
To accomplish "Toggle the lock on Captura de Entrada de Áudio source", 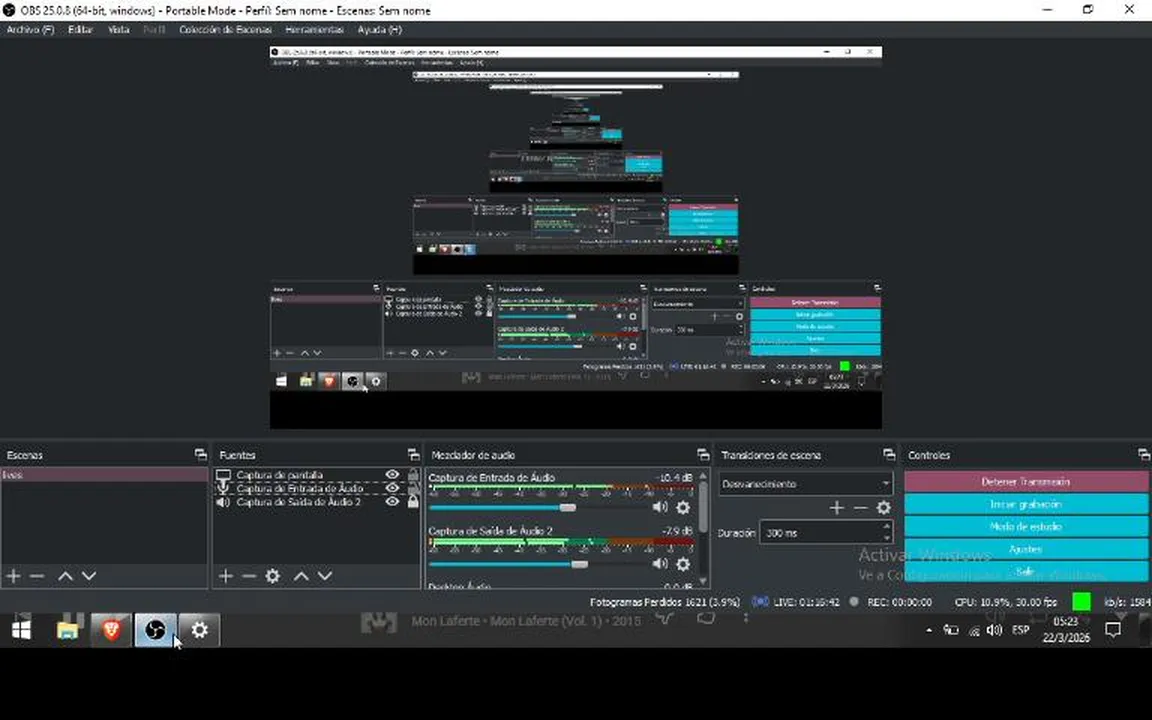I will click(413, 488).
